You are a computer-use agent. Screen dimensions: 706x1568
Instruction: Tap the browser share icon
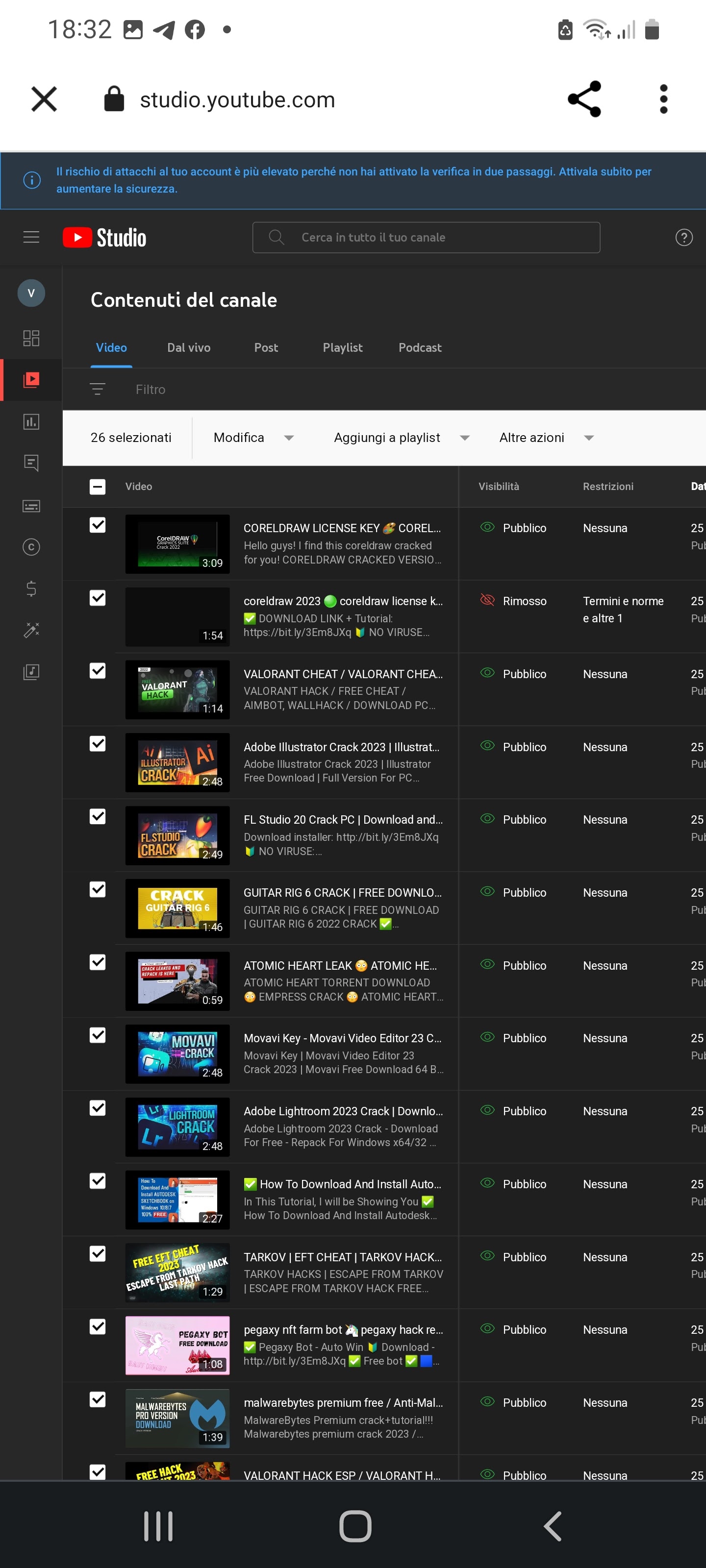coord(584,99)
